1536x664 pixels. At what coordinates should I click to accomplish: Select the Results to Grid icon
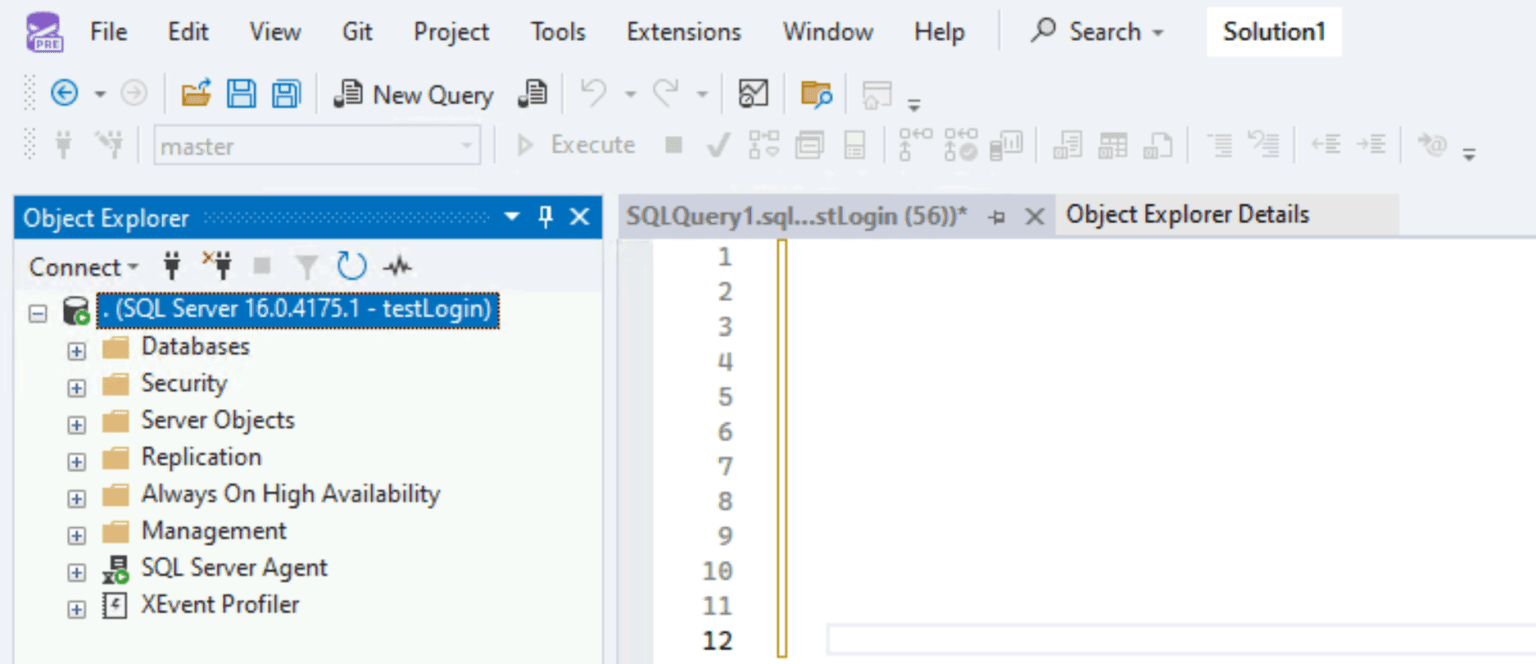pos(1113,146)
